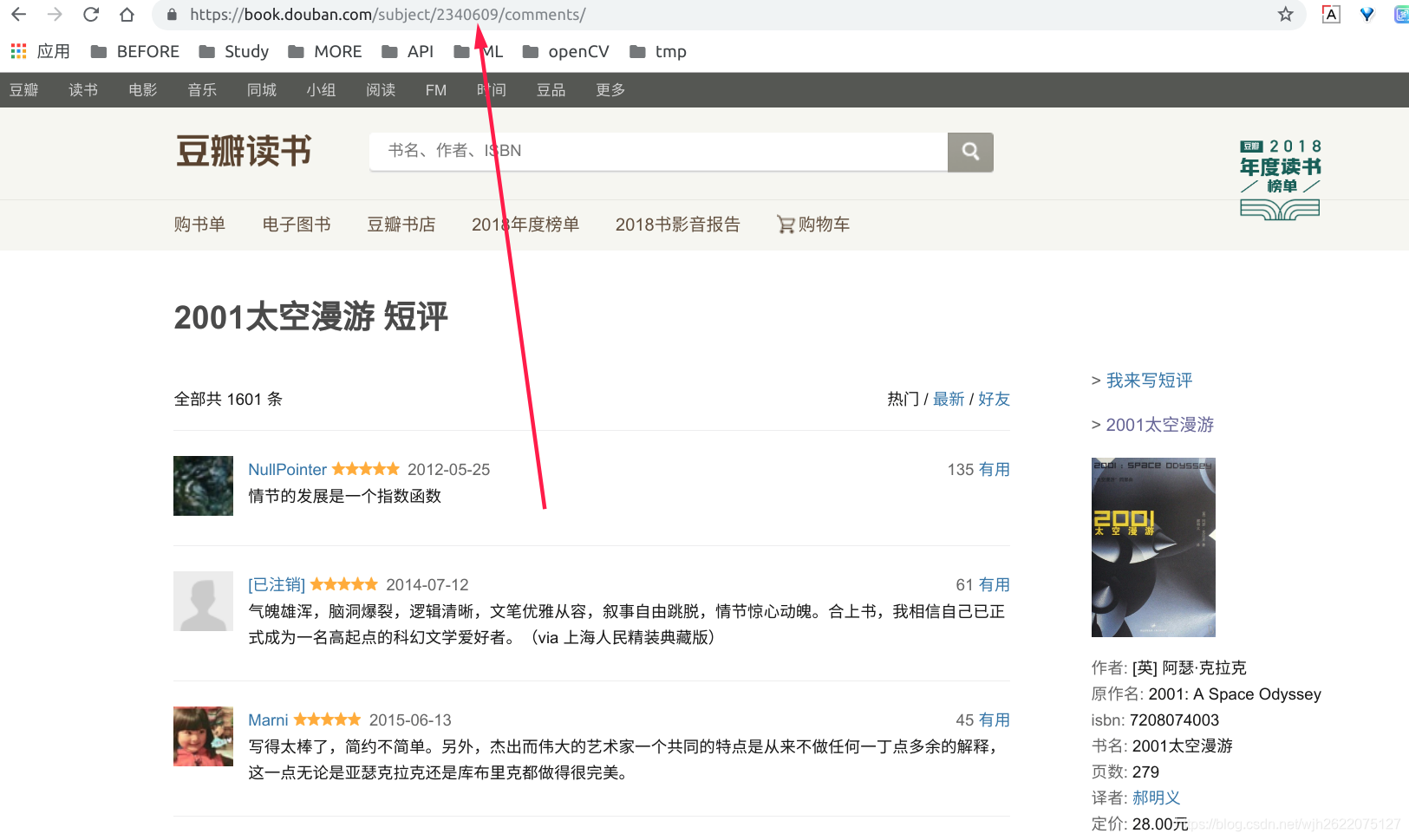Viewport: 1409px width, 840px height.
Task: Click the address bar URL
Action: click(x=388, y=15)
